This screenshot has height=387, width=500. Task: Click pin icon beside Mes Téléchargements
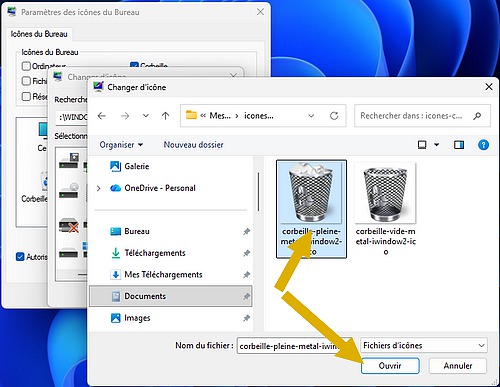click(246, 275)
